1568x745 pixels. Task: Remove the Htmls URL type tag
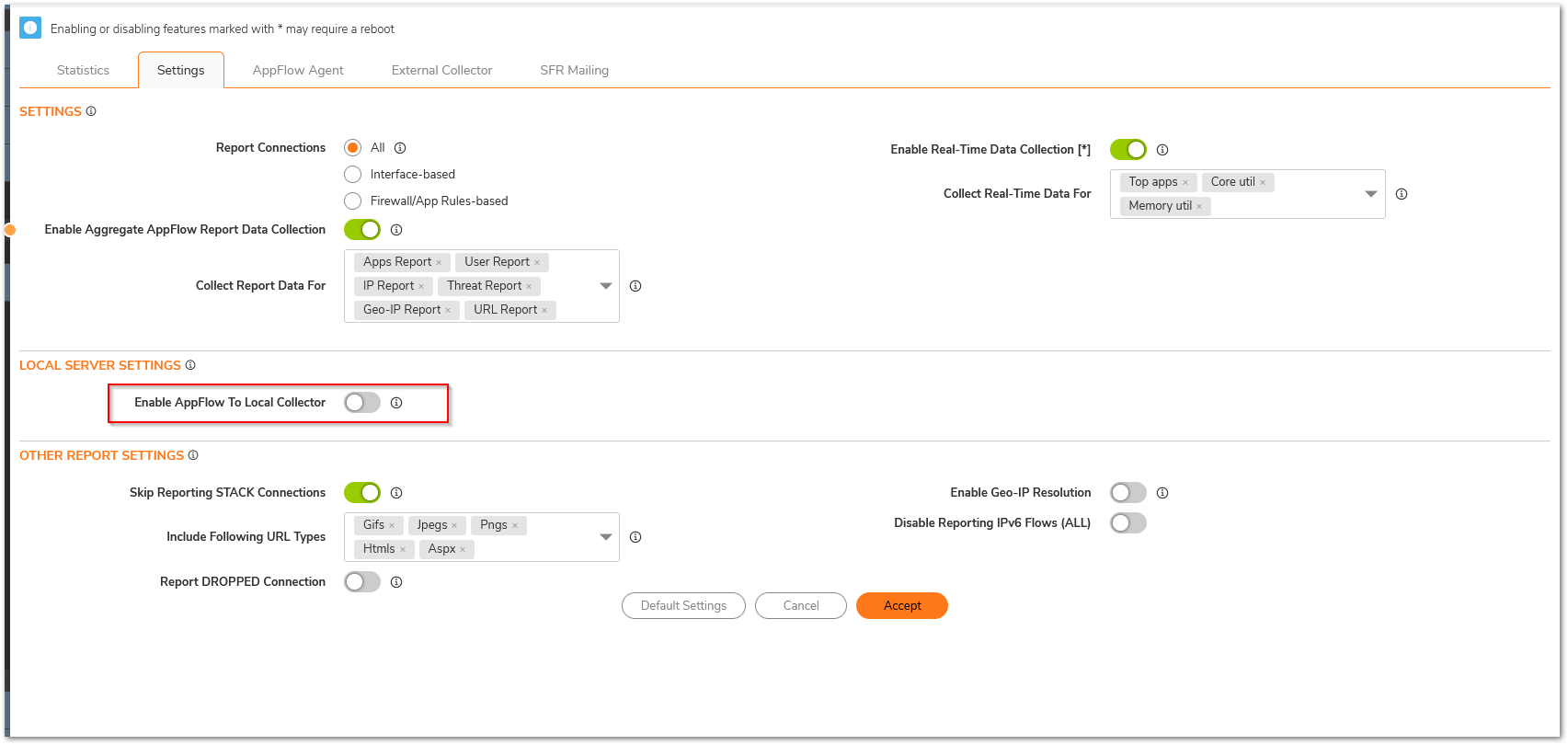click(403, 550)
